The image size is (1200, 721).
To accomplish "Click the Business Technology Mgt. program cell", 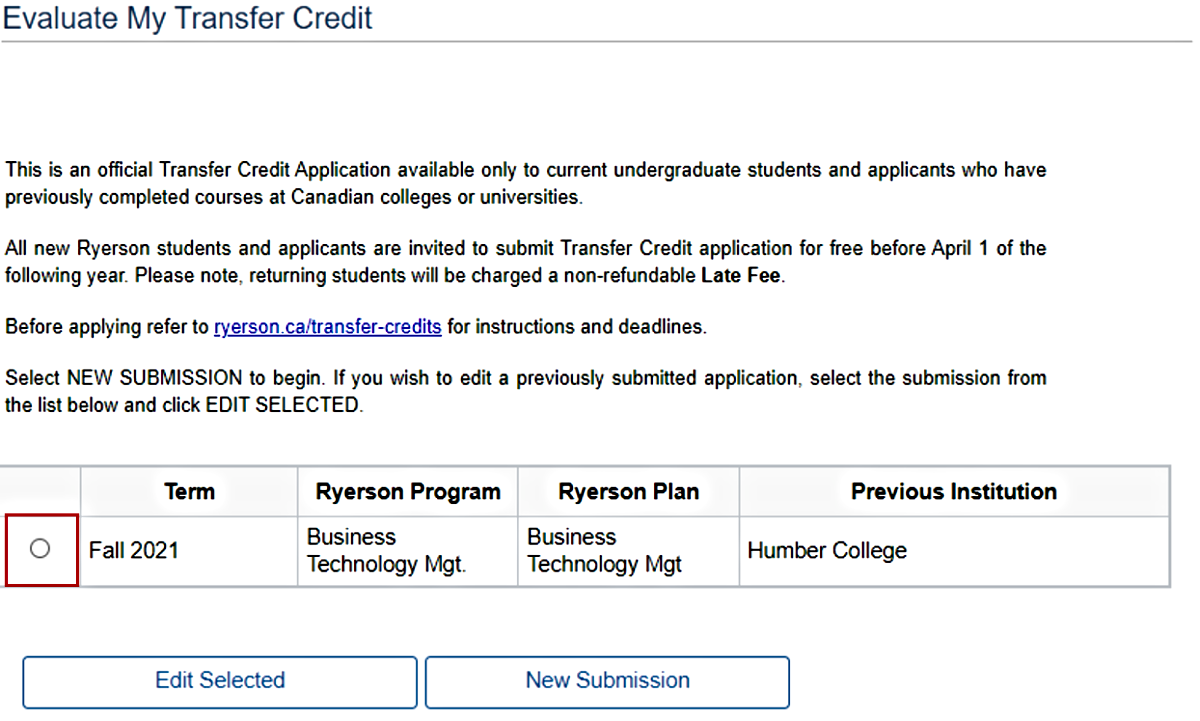I will point(386,550).
